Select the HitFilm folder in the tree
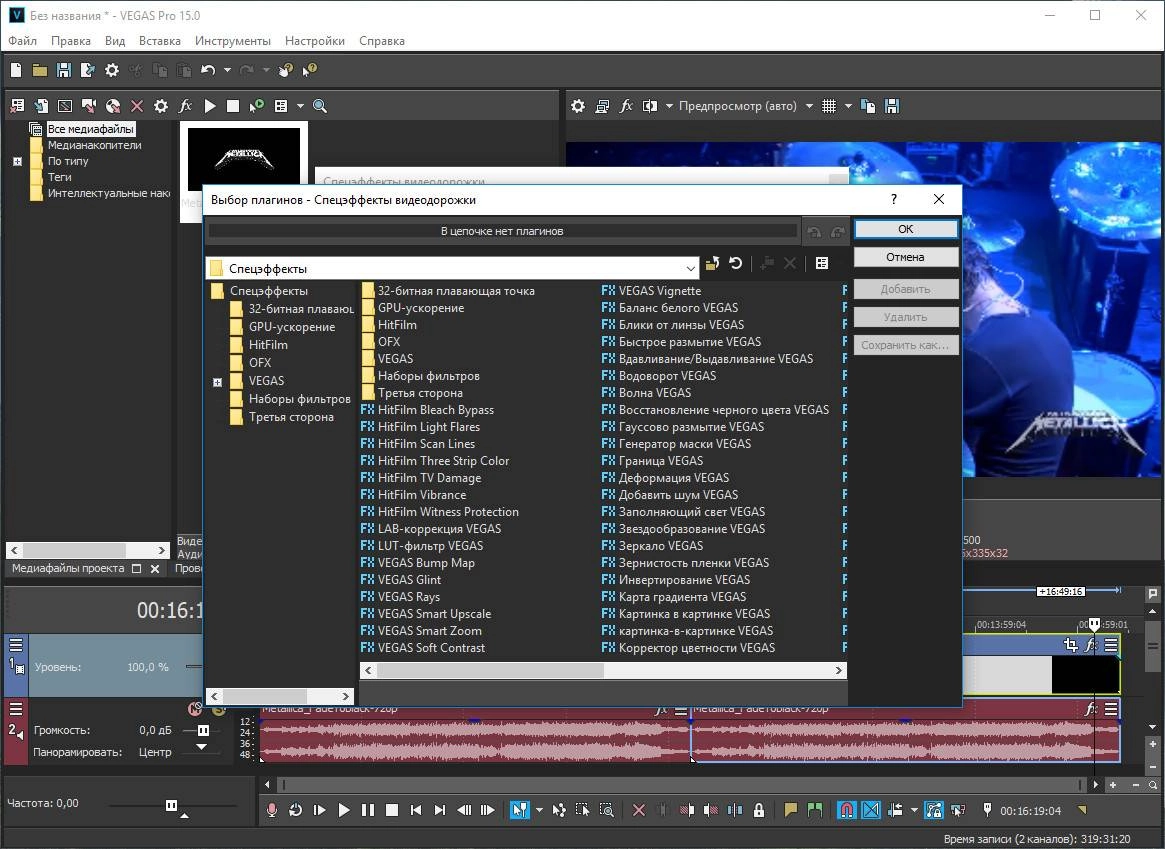1165x849 pixels. pyautogui.click(x=268, y=345)
